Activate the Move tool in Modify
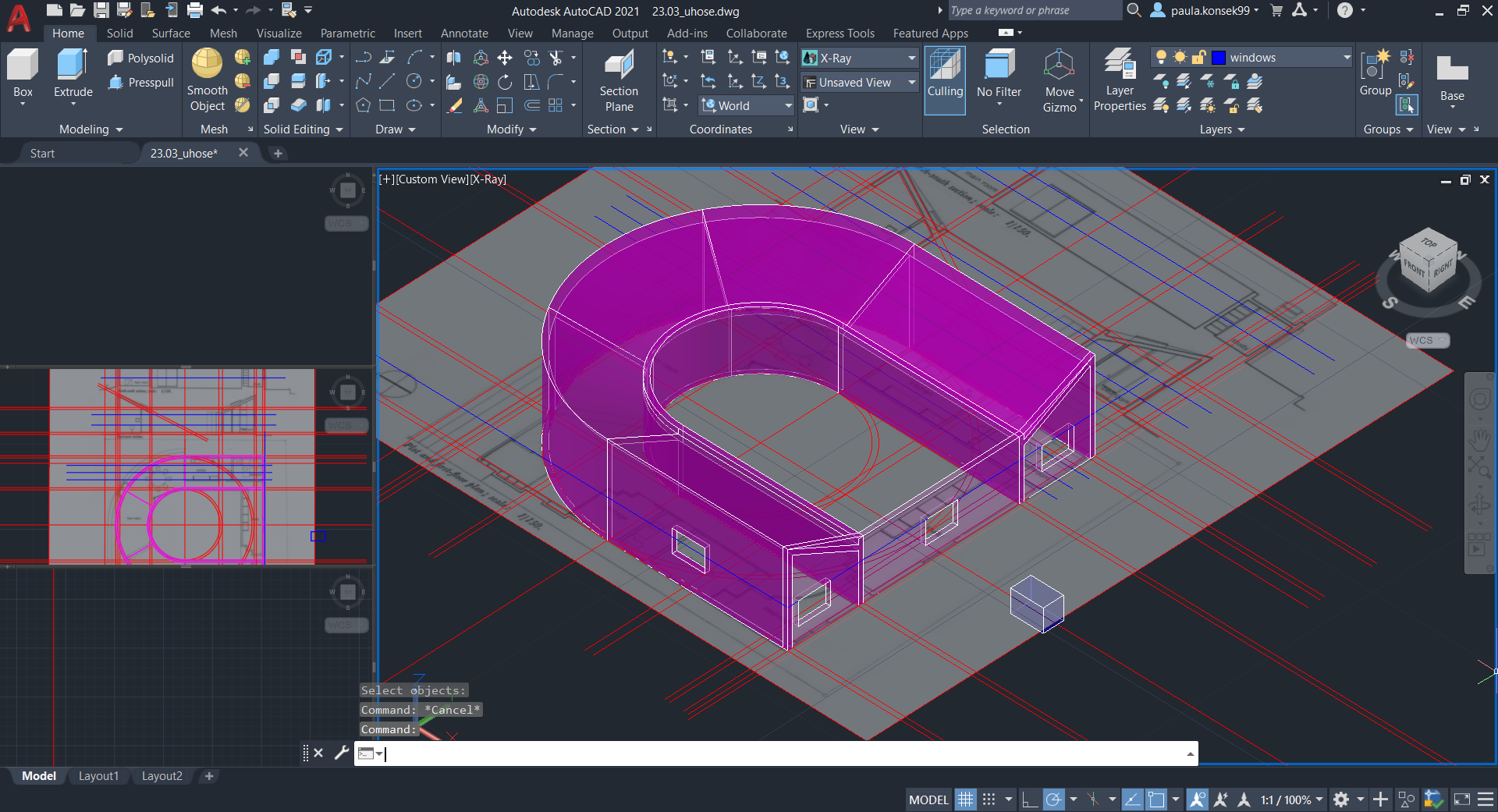This screenshot has width=1498, height=812. pyautogui.click(x=505, y=58)
